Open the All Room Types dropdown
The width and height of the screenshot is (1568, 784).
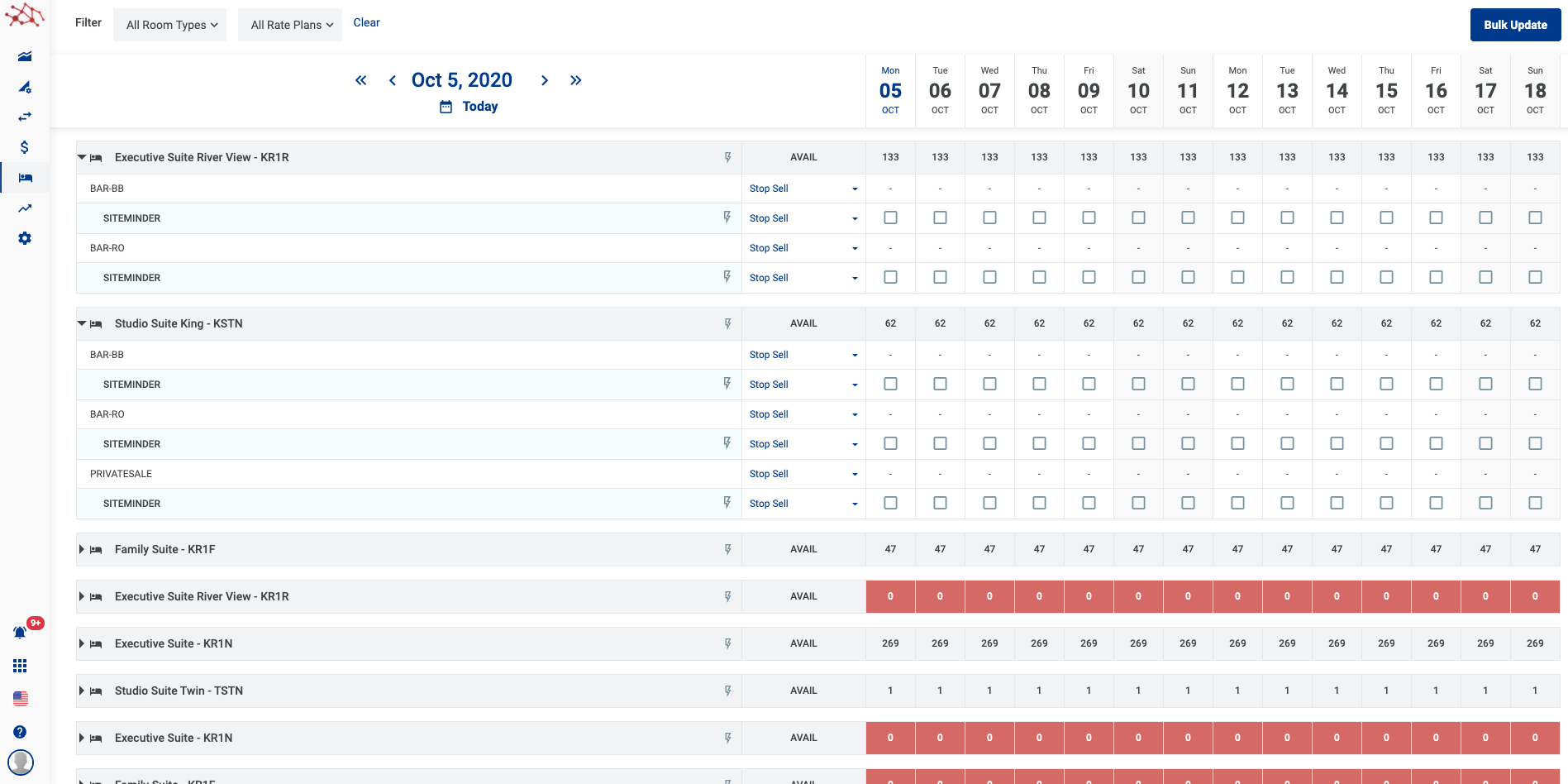coord(172,25)
